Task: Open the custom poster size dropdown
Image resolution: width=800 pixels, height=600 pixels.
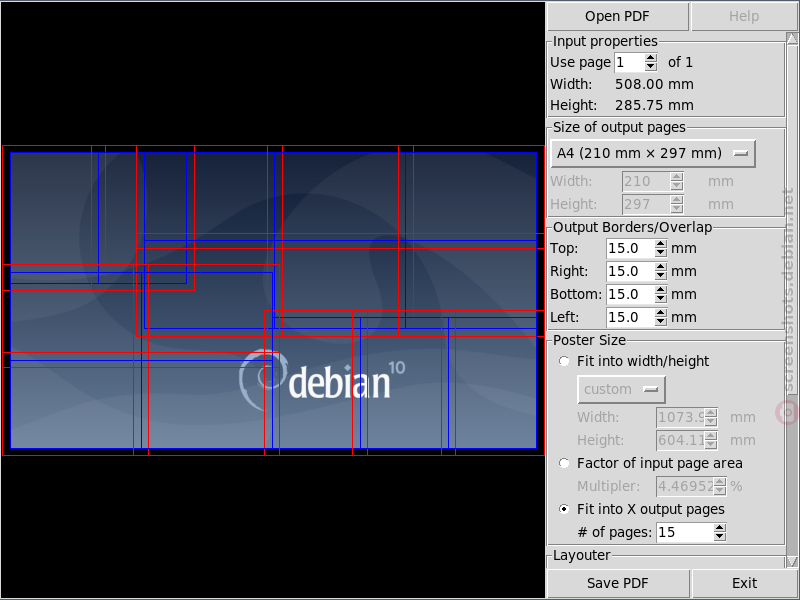Action: pyautogui.click(x=621, y=389)
